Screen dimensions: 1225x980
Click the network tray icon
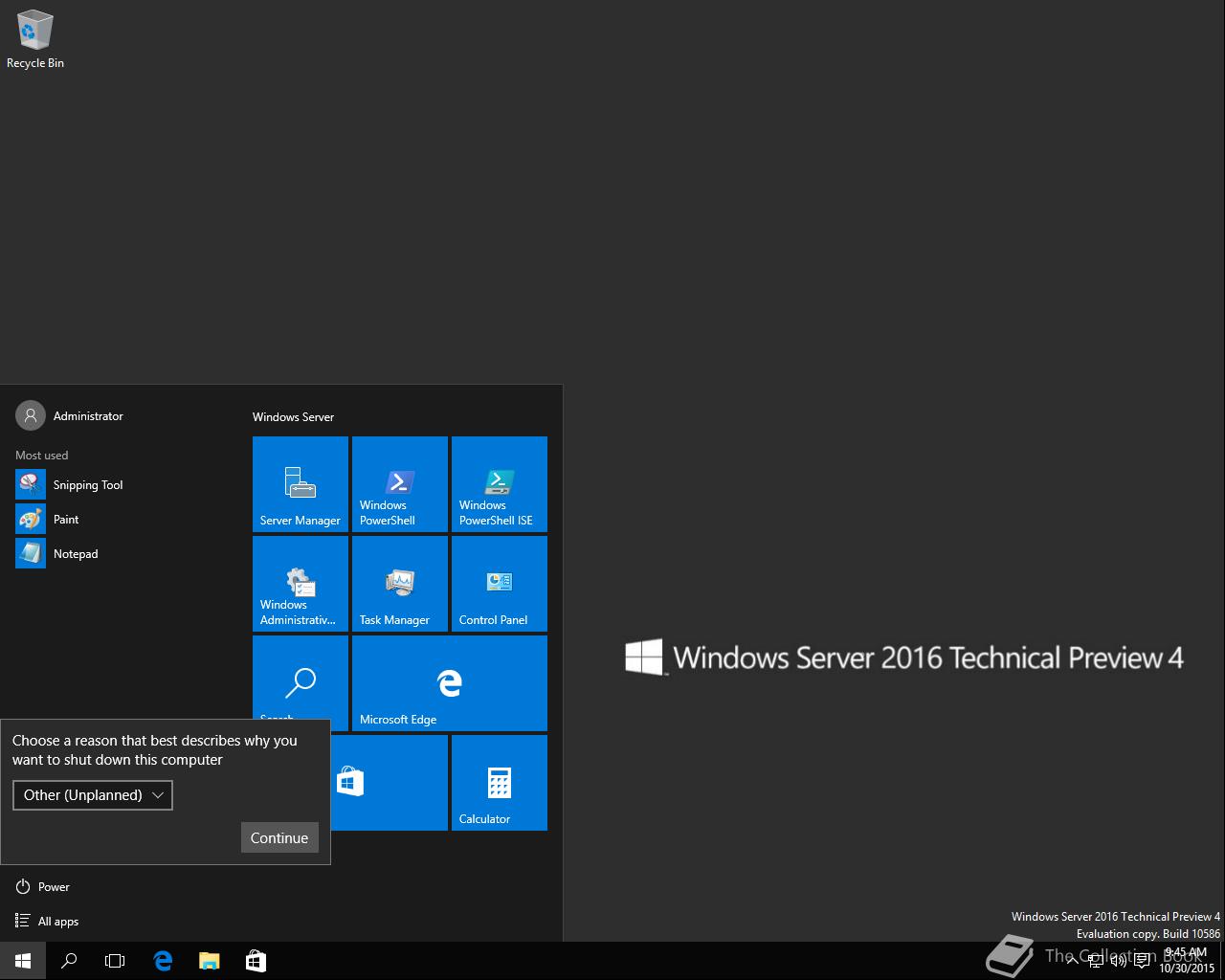[1095, 961]
